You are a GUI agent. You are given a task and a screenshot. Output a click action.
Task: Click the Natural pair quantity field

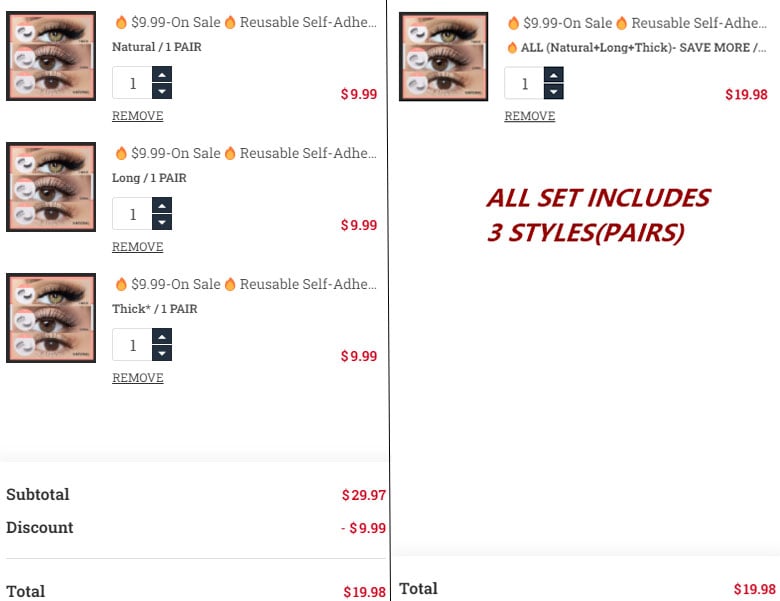tap(132, 83)
